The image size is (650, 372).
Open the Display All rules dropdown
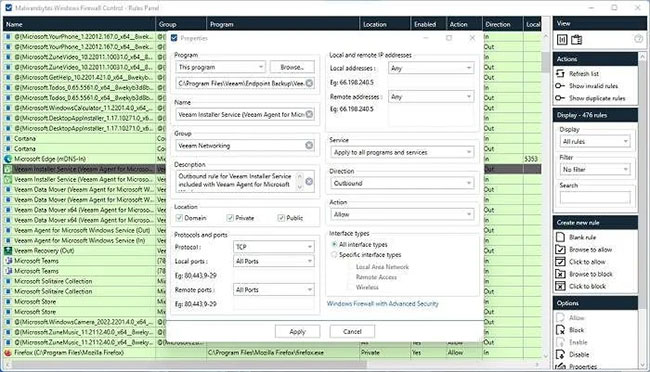click(595, 141)
